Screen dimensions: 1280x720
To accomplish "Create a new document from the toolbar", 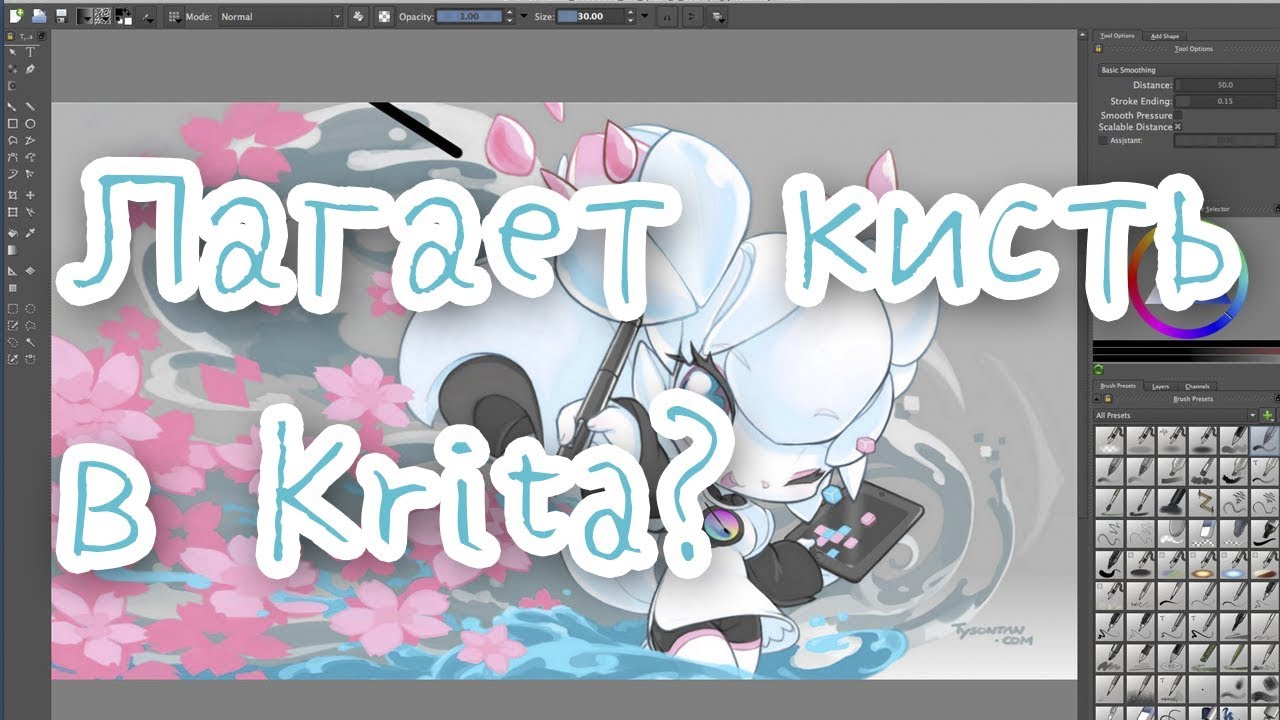I will [x=16, y=16].
